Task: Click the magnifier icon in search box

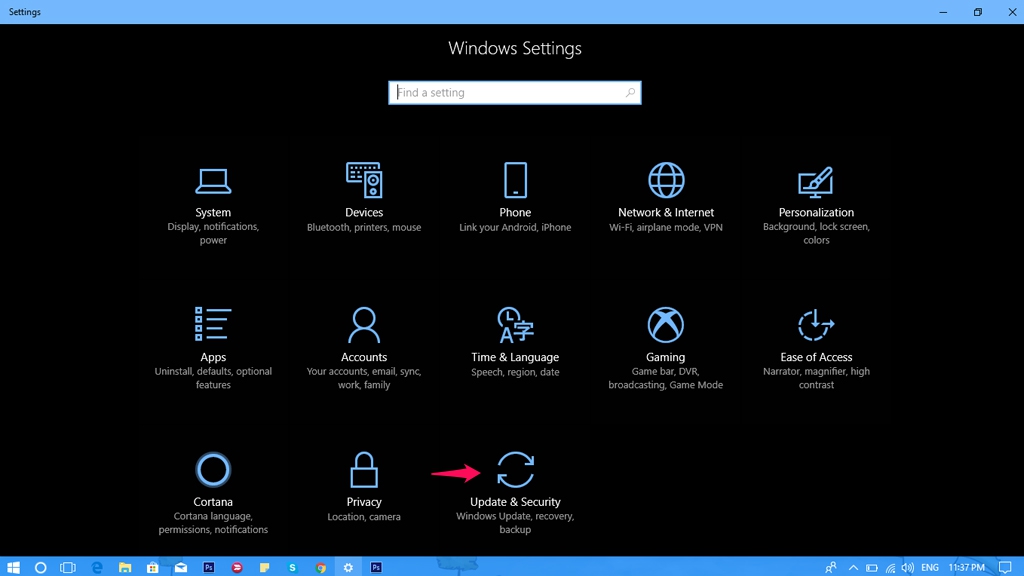Action: (630, 93)
